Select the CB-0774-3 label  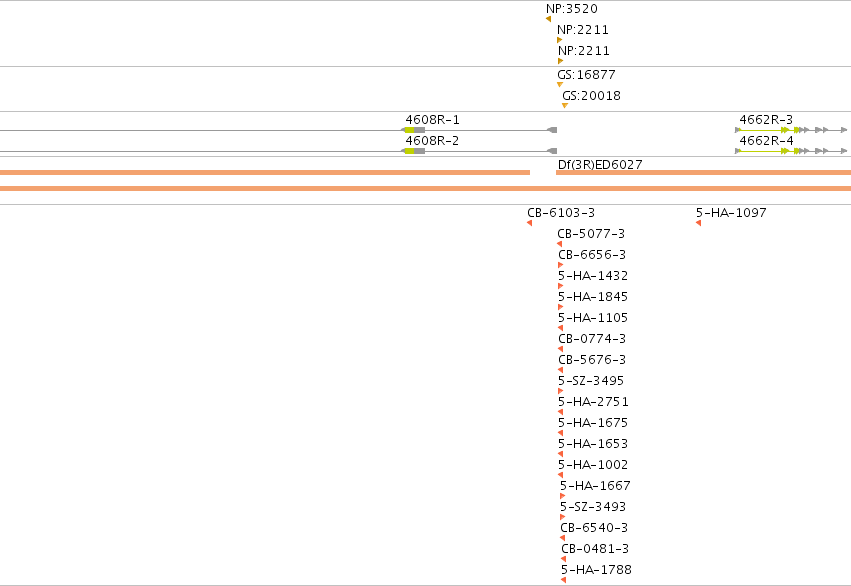pyautogui.click(x=592, y=339)
